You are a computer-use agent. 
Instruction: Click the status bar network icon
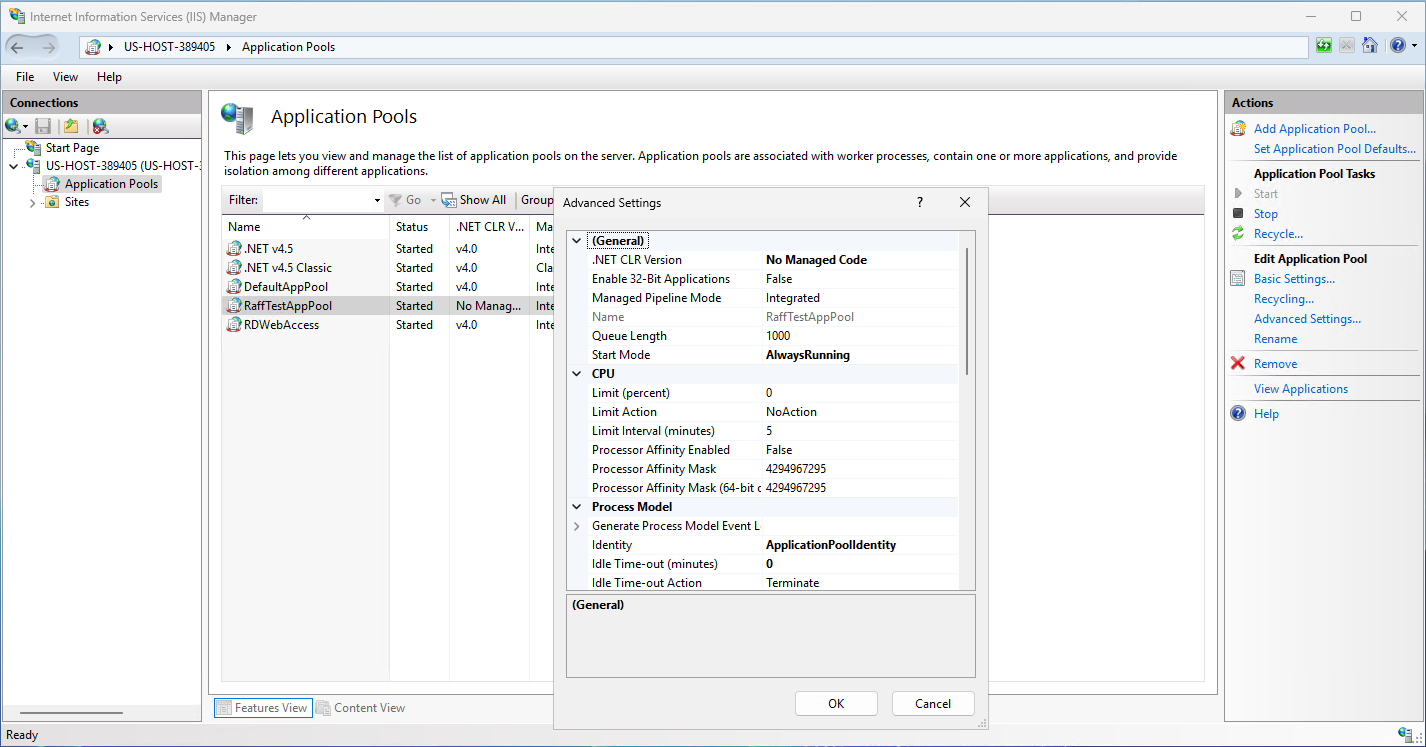pyautogui.click(x=1406, y=735)
